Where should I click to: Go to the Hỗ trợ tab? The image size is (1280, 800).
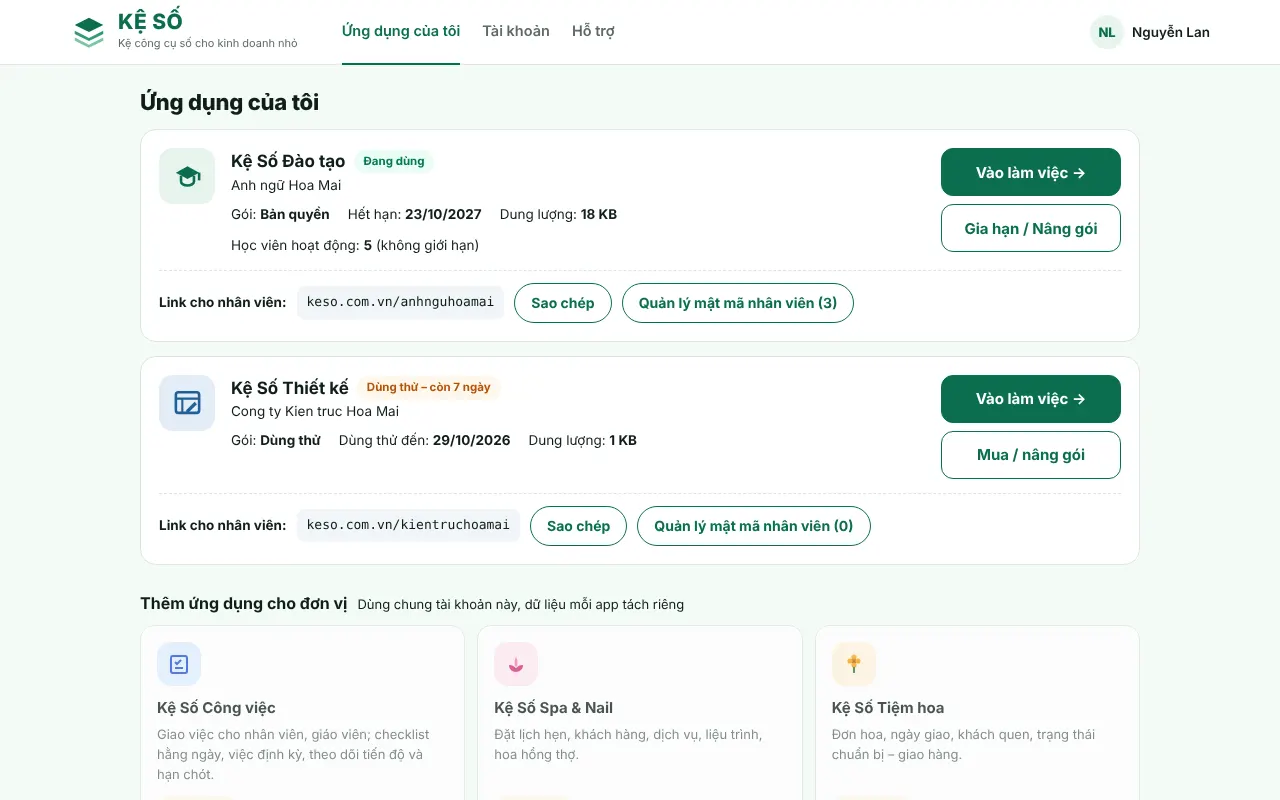click(x=593, y=31)
